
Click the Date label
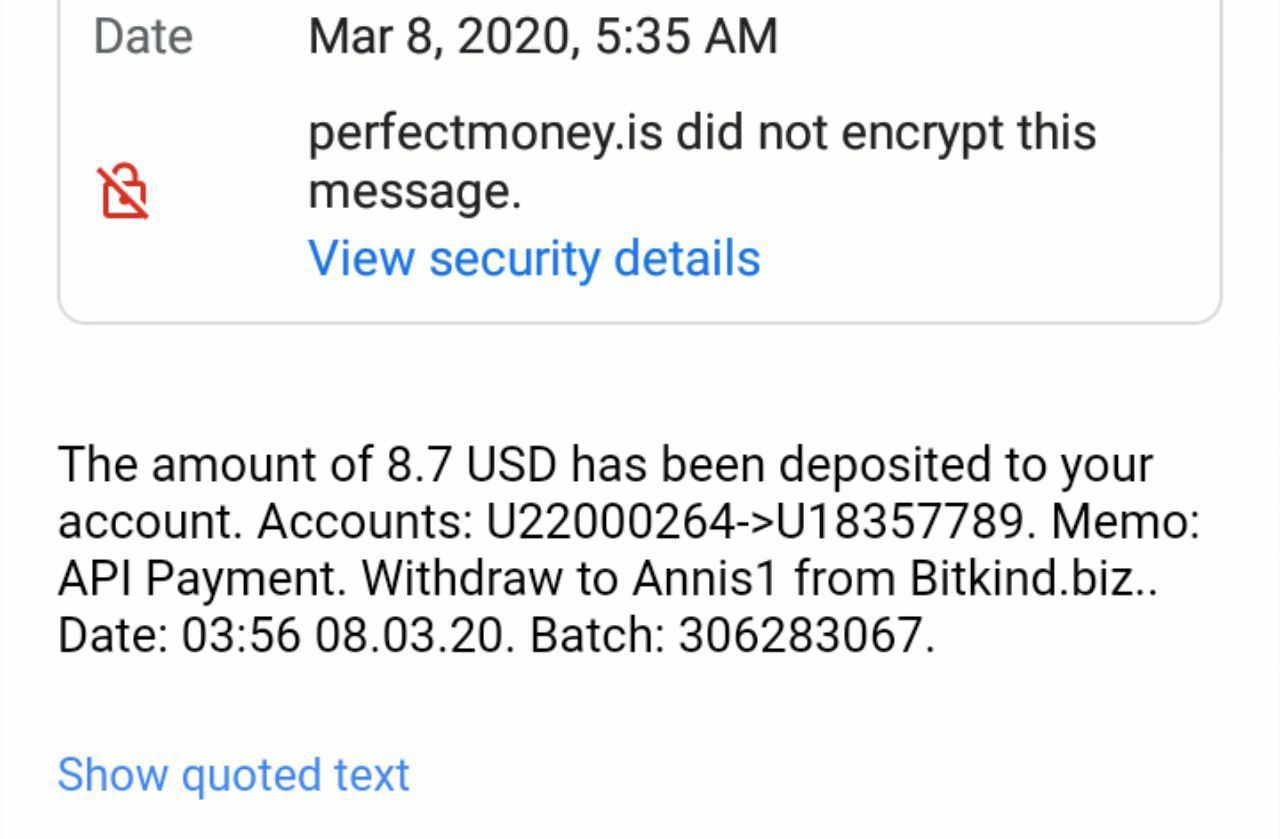(x=143, y=37)
